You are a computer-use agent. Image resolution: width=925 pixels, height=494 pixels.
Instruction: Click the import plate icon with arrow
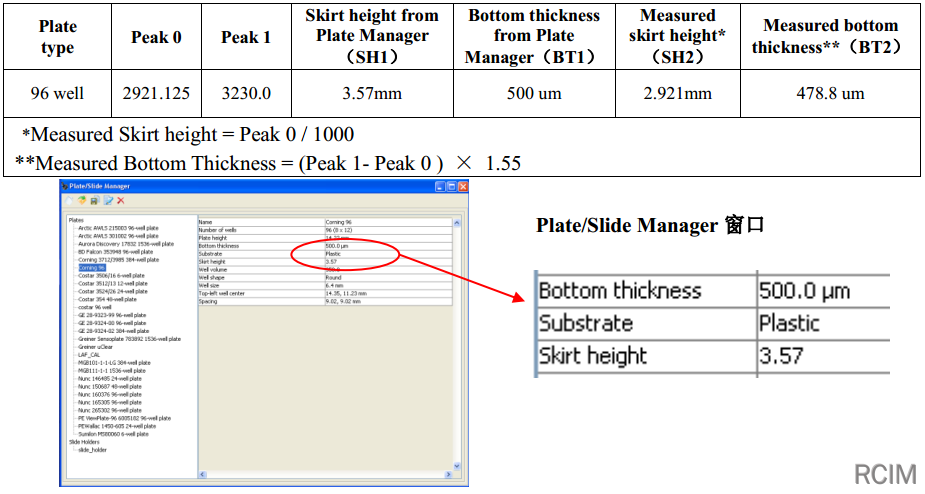pyautogui.click(x=82, y=201)
